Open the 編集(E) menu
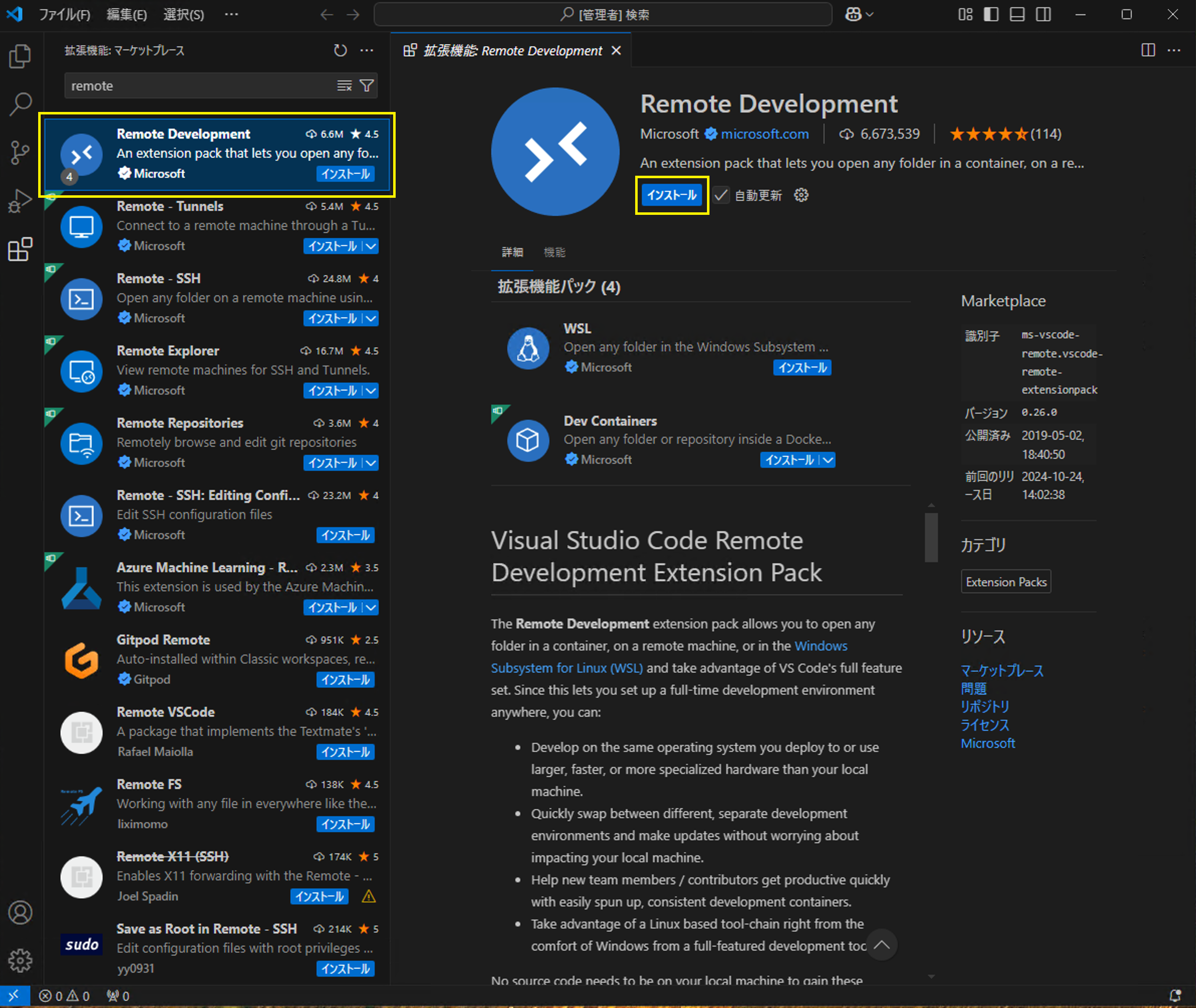Viewport: 1196px width, 1008px height. coord(127,14)
